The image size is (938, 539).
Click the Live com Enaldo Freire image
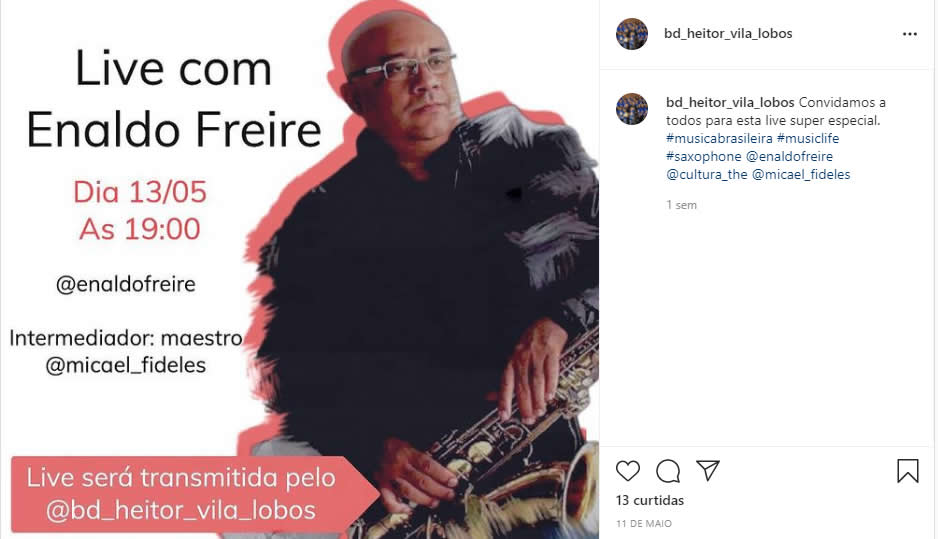pos(300,269)
